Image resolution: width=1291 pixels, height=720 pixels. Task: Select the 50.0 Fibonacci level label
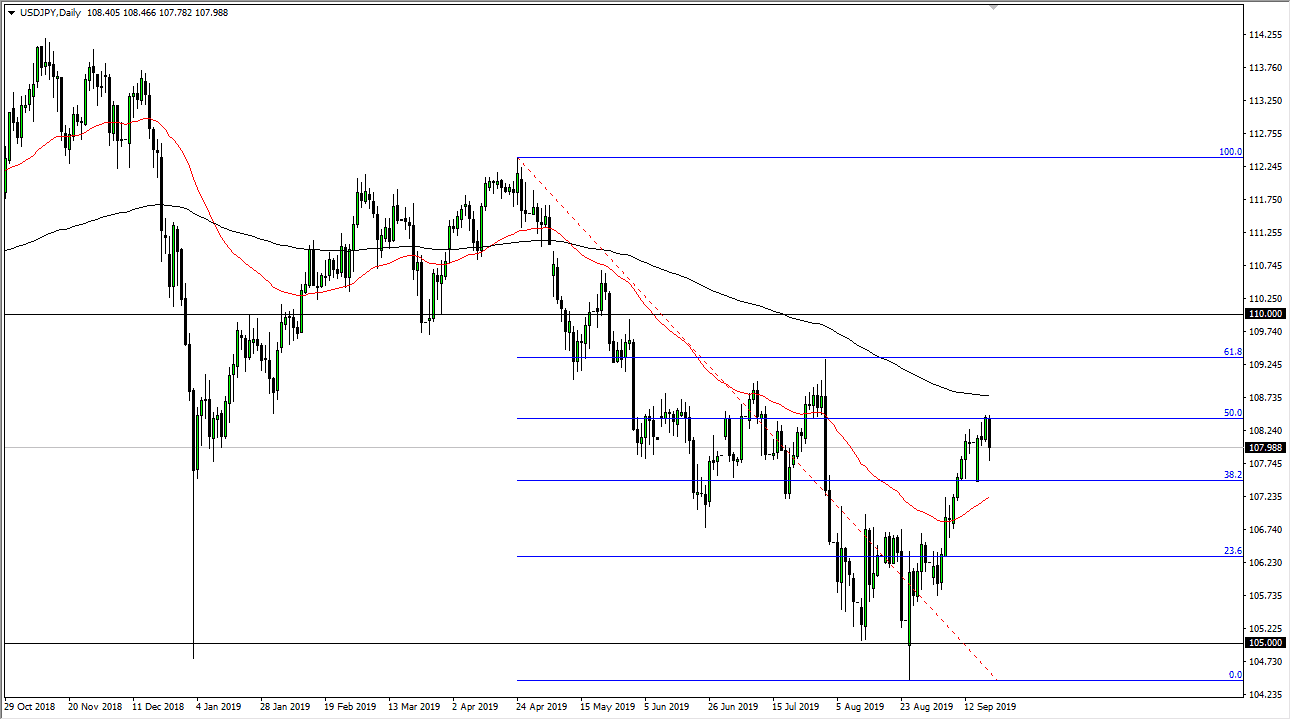[1231, 411]
